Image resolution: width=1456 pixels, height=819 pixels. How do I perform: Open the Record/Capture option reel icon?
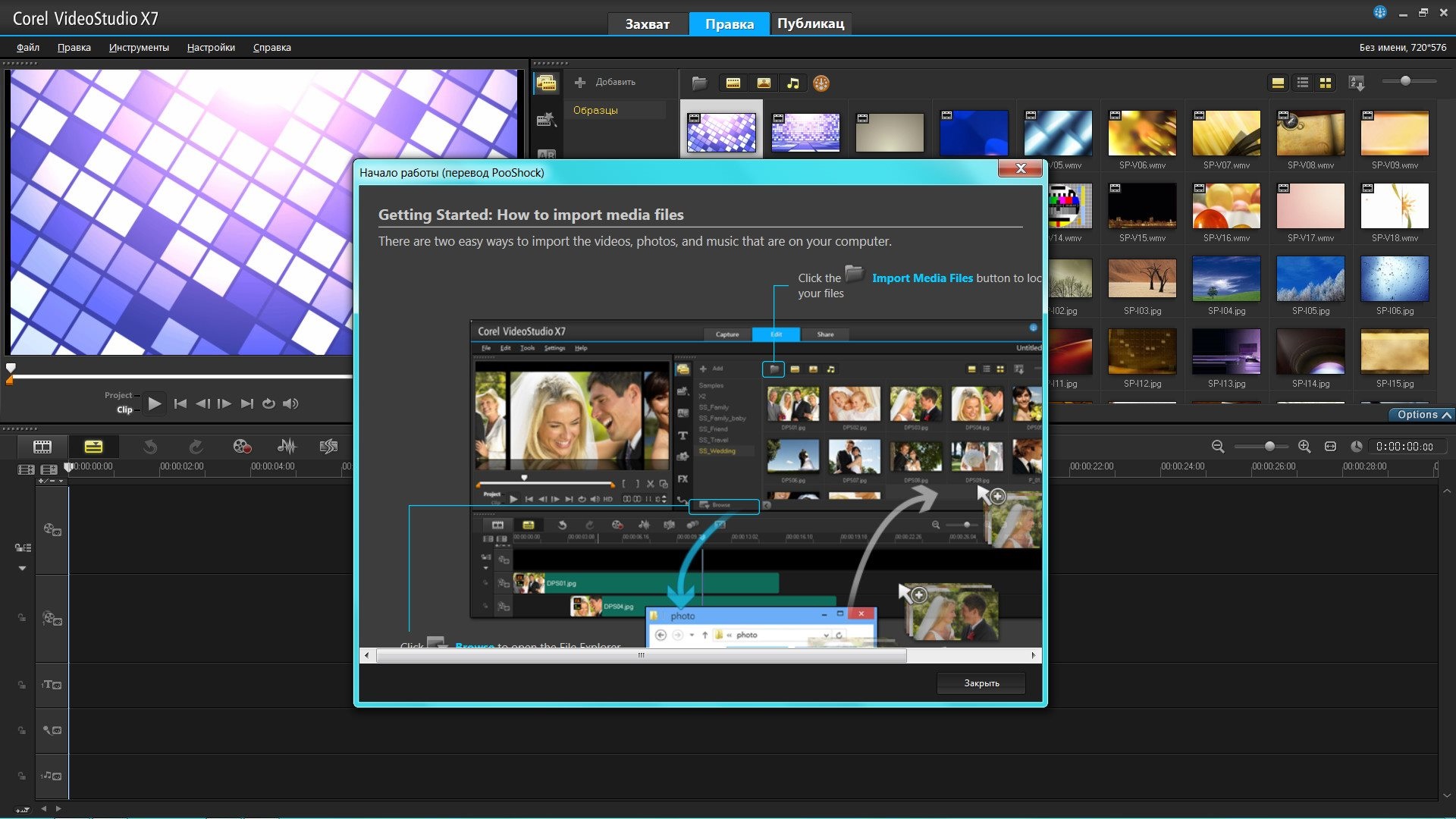(x=242, y=447)
